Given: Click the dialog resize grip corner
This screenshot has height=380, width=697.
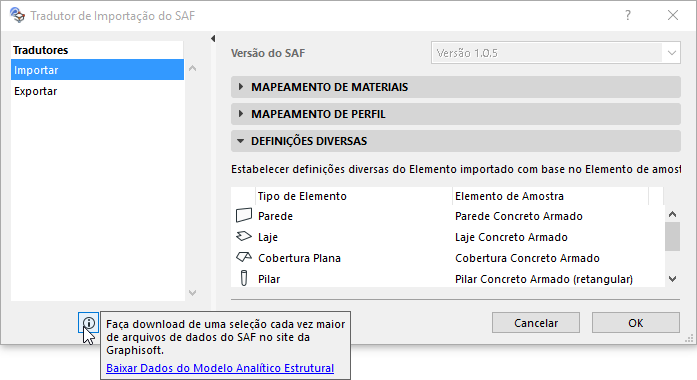Looking at the screenshot, I should [x=689, y=339].
